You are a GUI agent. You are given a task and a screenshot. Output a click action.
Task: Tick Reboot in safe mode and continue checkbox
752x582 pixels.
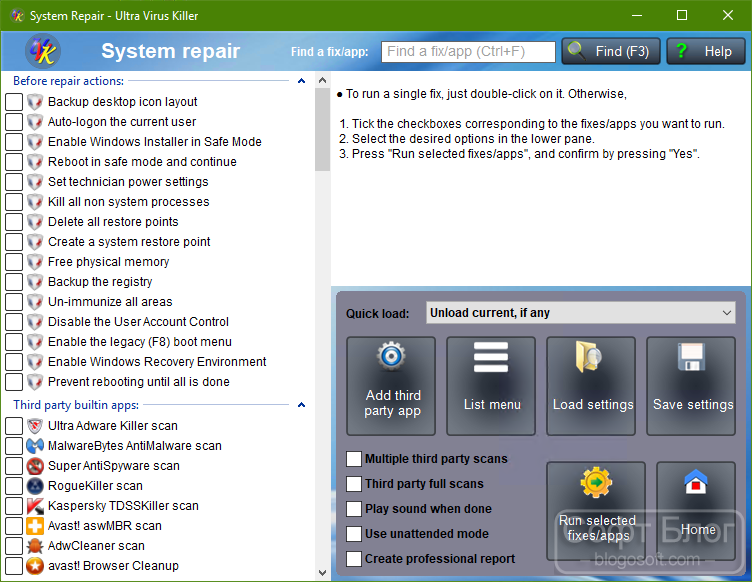[14, 162]
